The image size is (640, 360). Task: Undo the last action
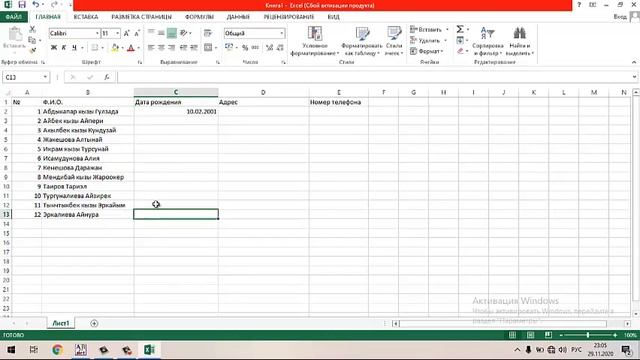[x=36, y=5]
